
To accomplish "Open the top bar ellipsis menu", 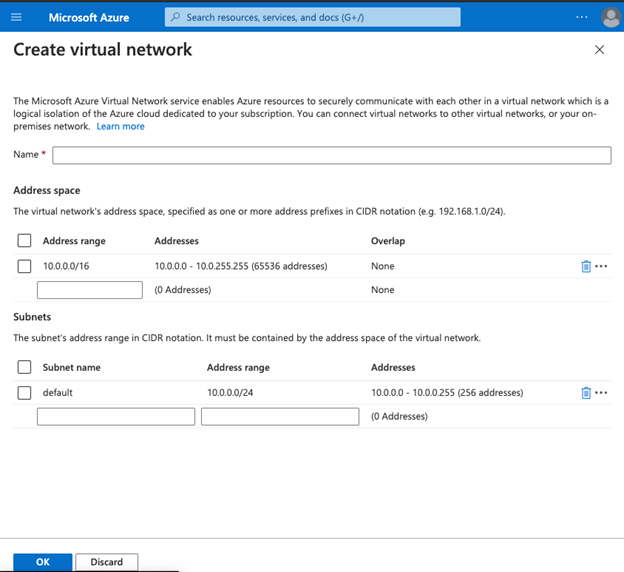I will (582, 17).
